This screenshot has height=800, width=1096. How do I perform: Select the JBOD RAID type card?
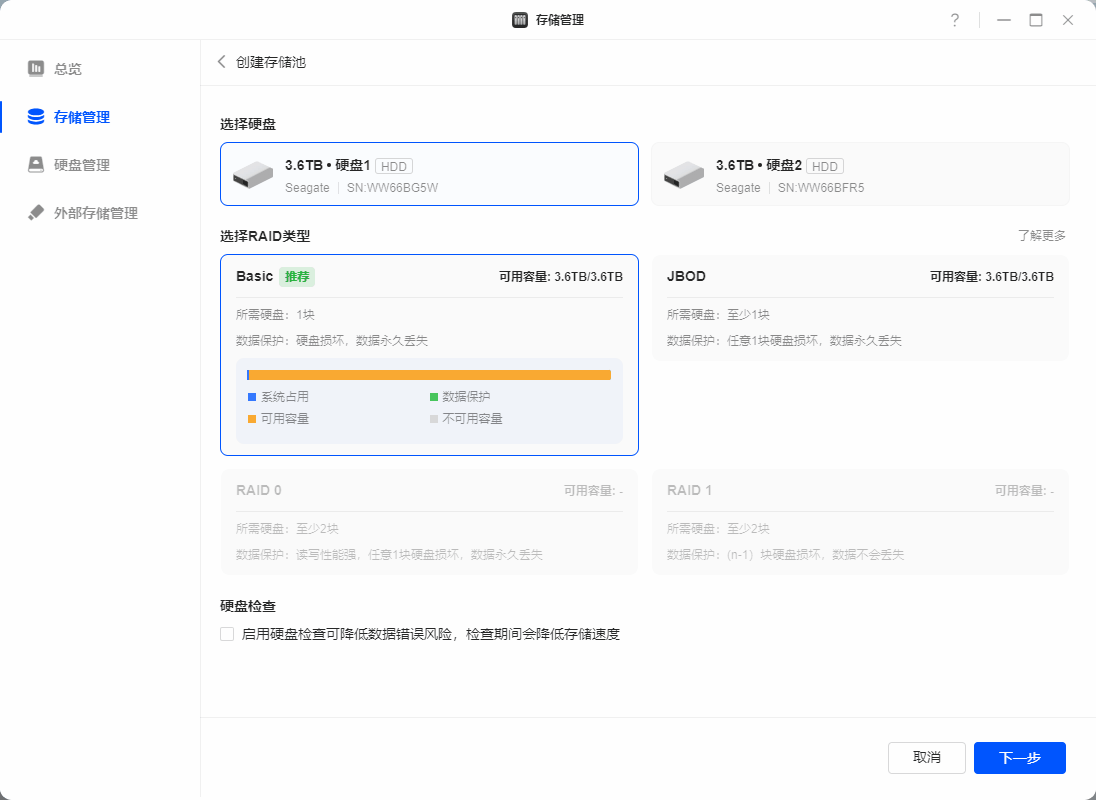(x=860, y=307)
